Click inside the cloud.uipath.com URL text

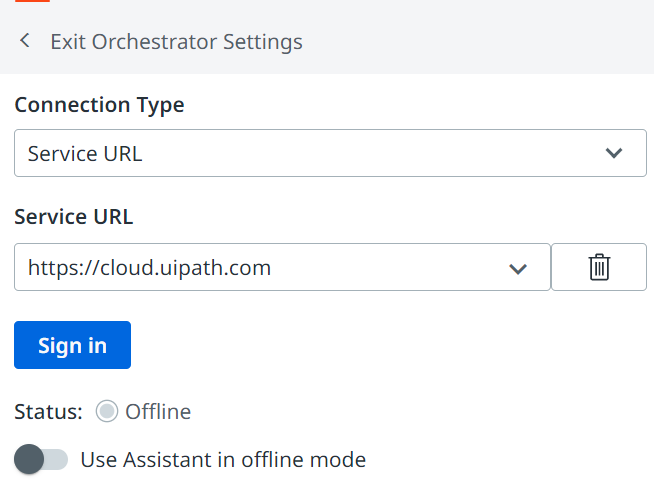coord(150,268)
